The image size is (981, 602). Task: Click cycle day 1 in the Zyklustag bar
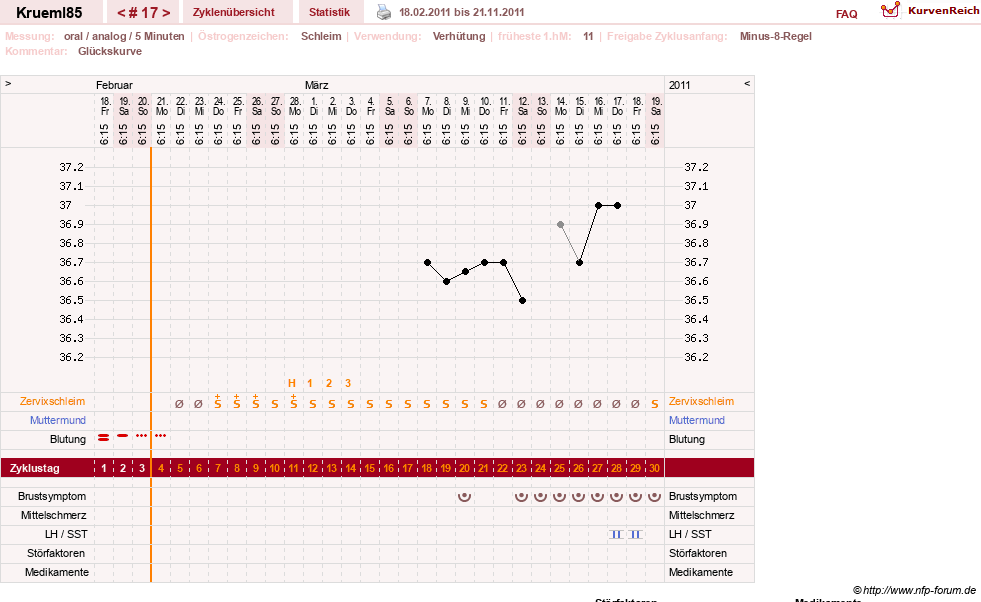click(x=104, y=468)
